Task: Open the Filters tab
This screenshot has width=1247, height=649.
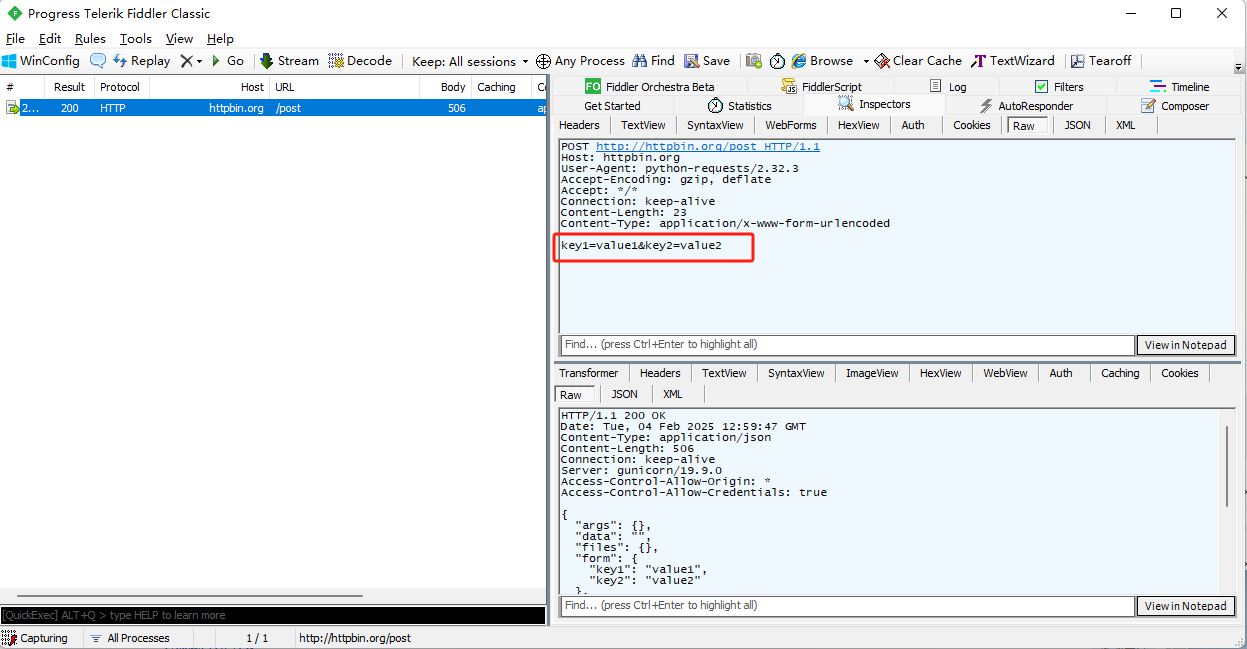Action: pyautogui.click(x=1059, y=87)
